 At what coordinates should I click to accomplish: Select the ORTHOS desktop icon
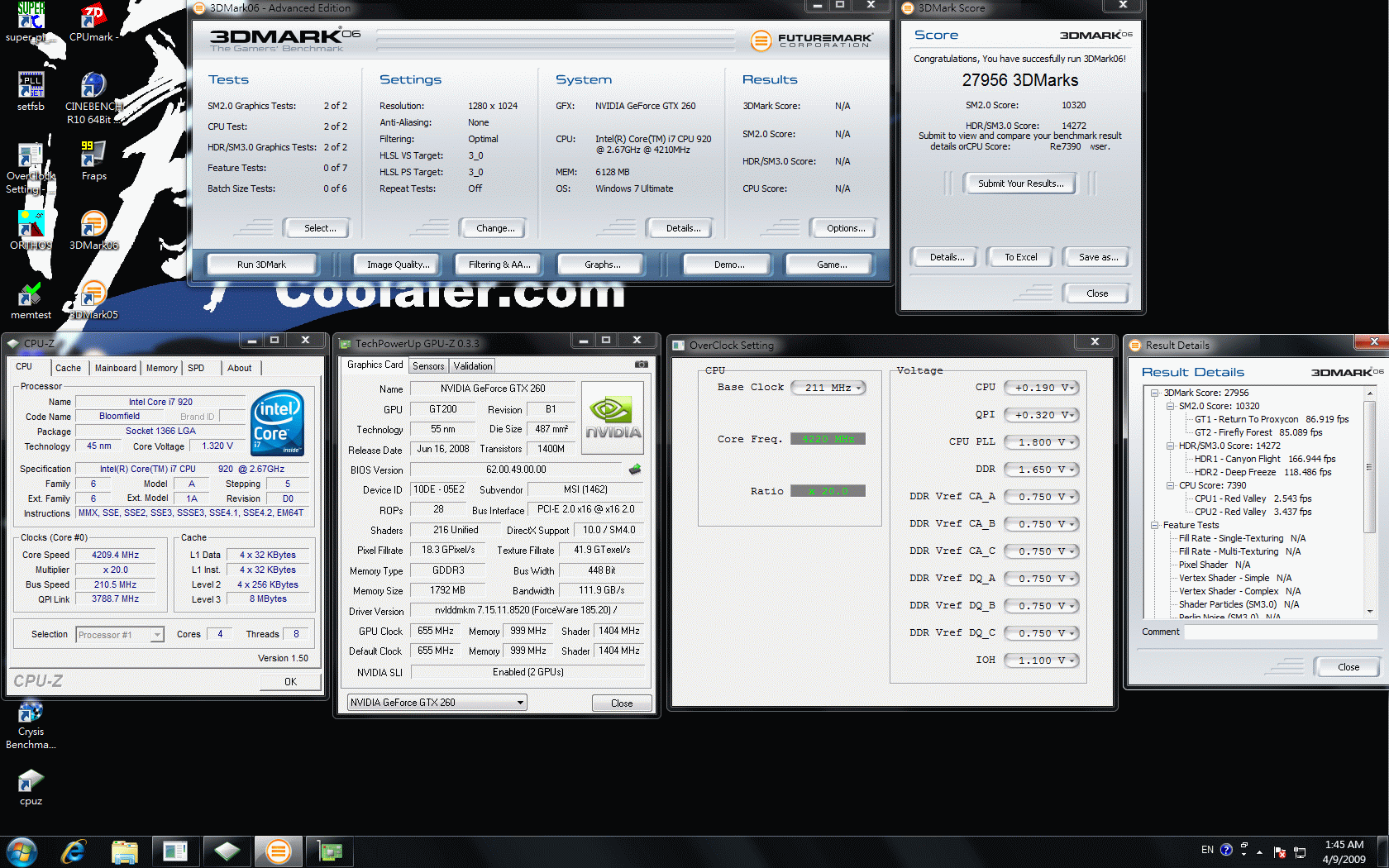click(31, 231)
